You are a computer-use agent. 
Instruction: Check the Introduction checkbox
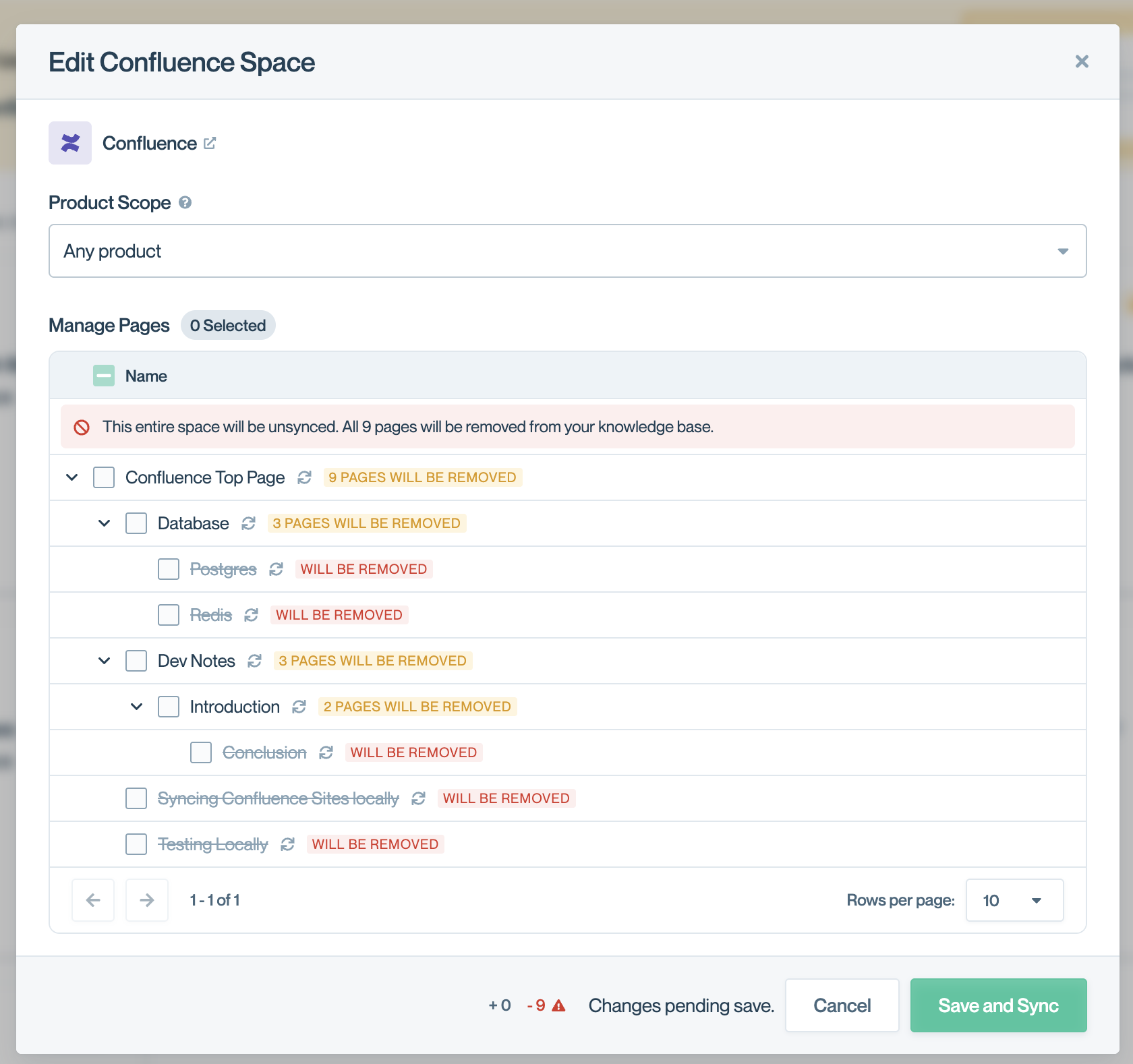(169, 707)
